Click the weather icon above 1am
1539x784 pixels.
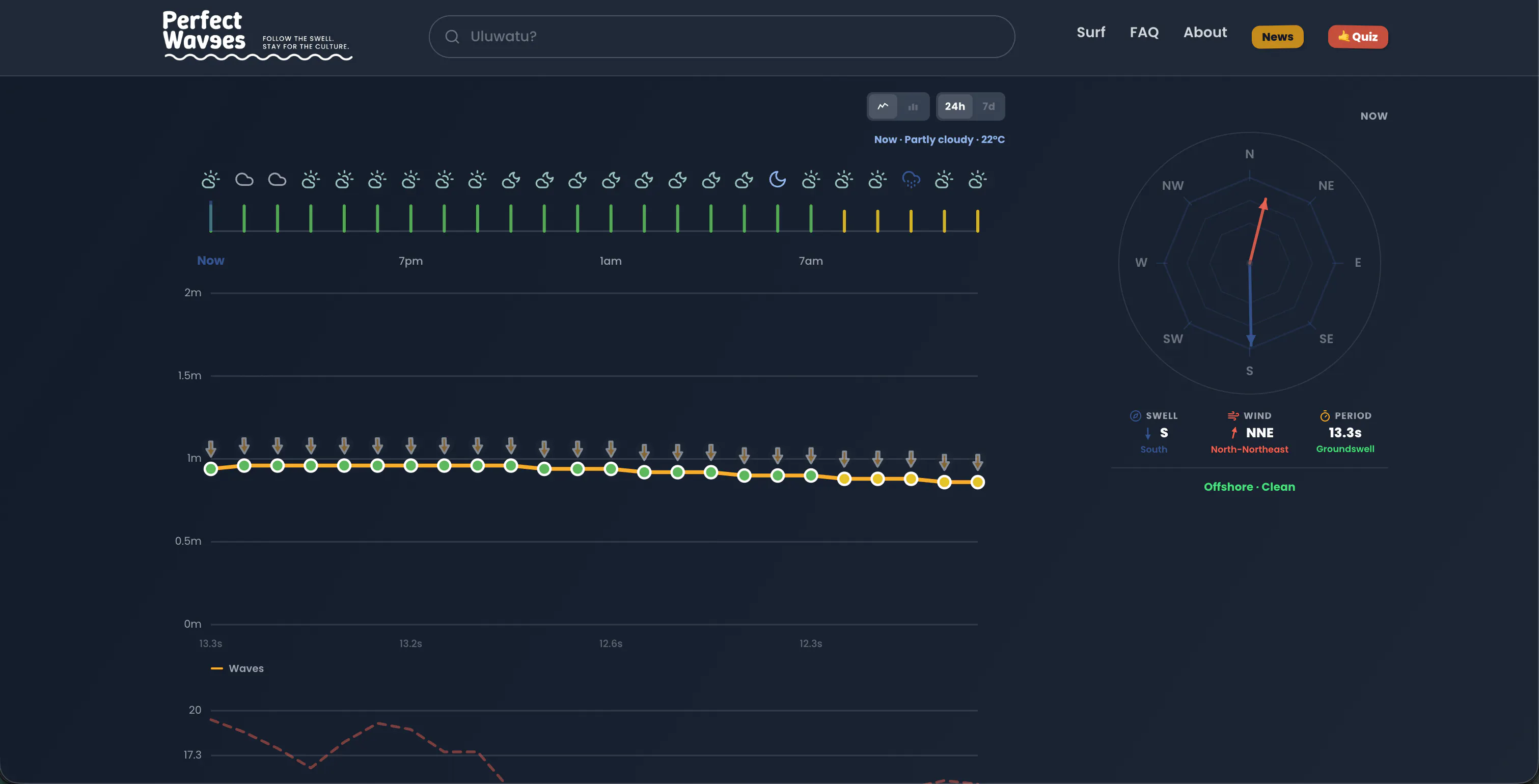pos(611,179)
